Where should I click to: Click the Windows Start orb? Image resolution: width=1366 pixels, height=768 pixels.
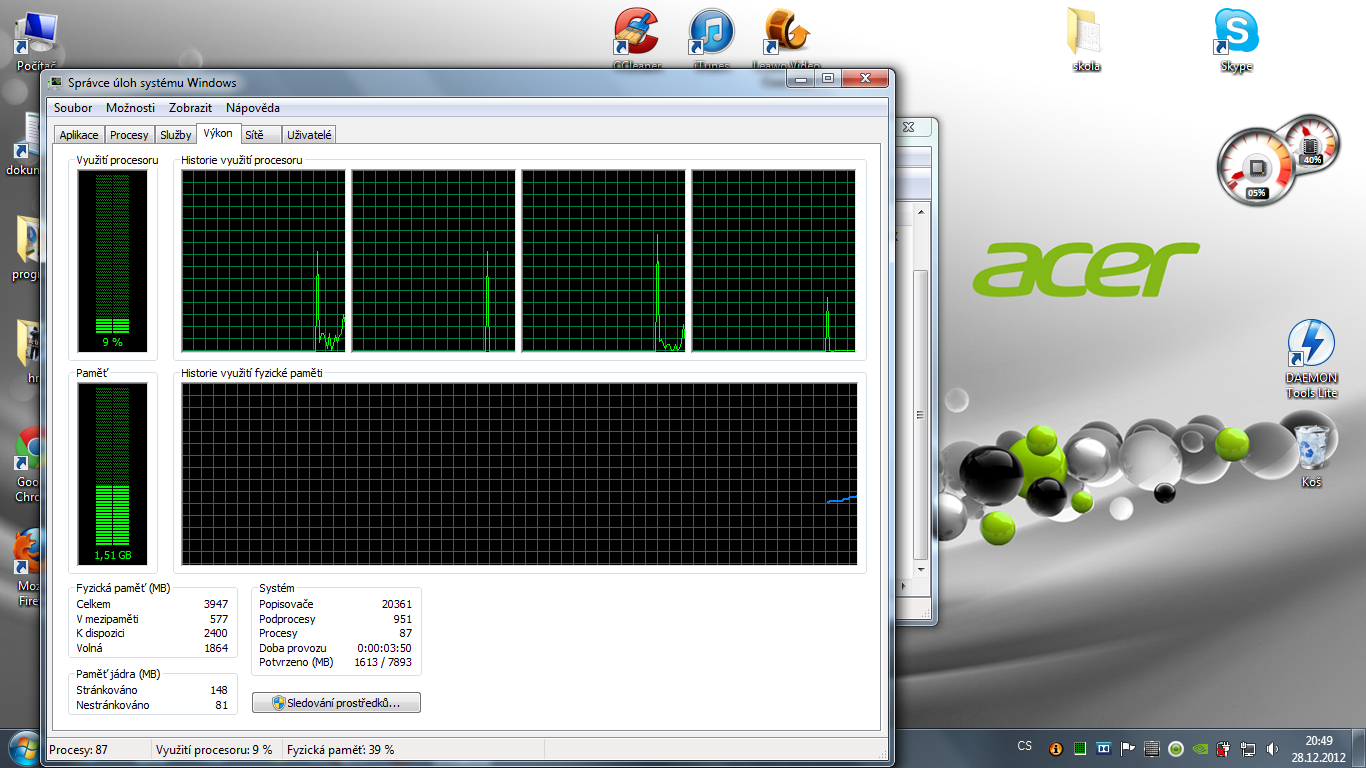24,748
